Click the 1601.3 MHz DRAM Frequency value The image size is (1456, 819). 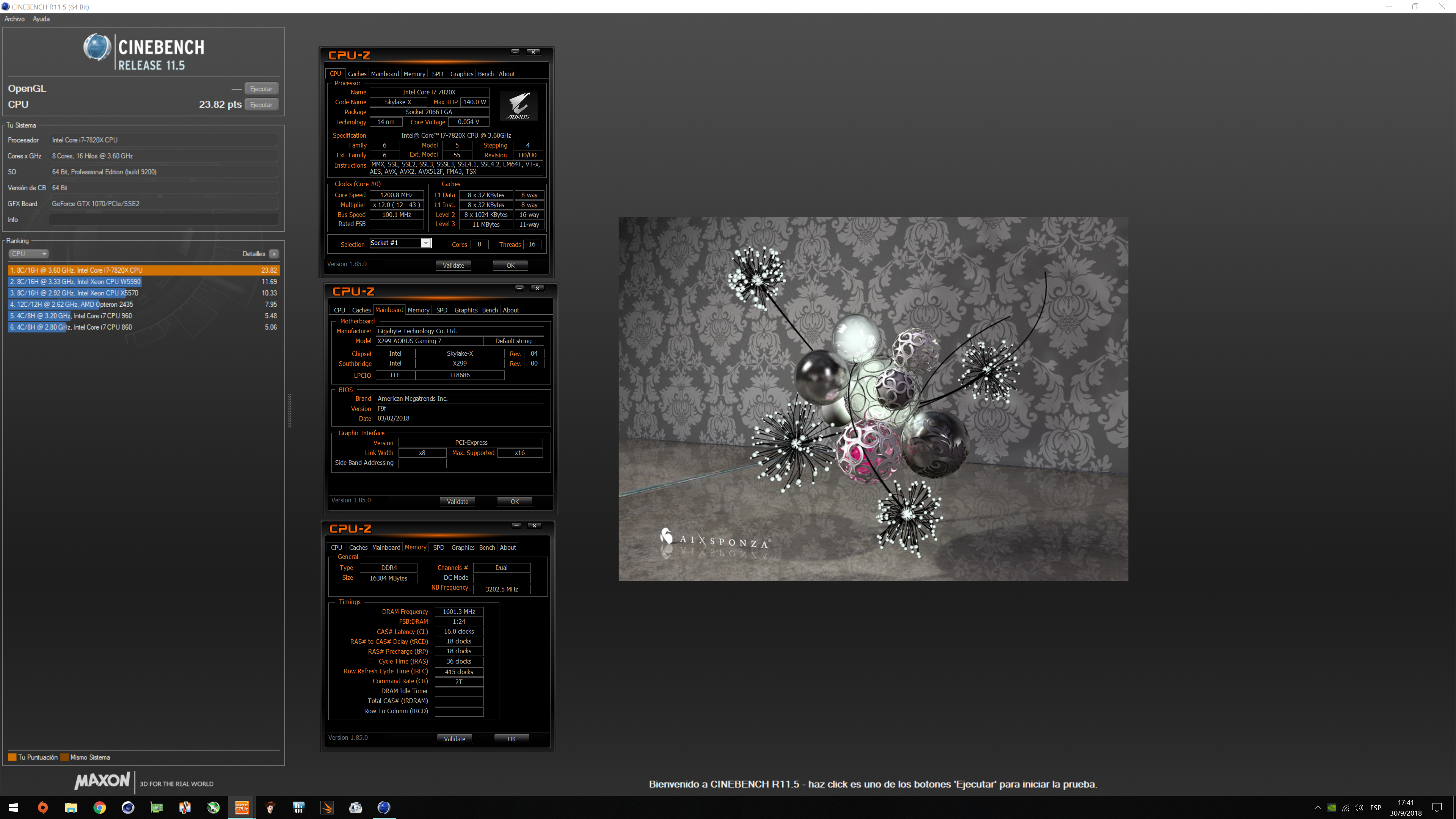point(459,612)
